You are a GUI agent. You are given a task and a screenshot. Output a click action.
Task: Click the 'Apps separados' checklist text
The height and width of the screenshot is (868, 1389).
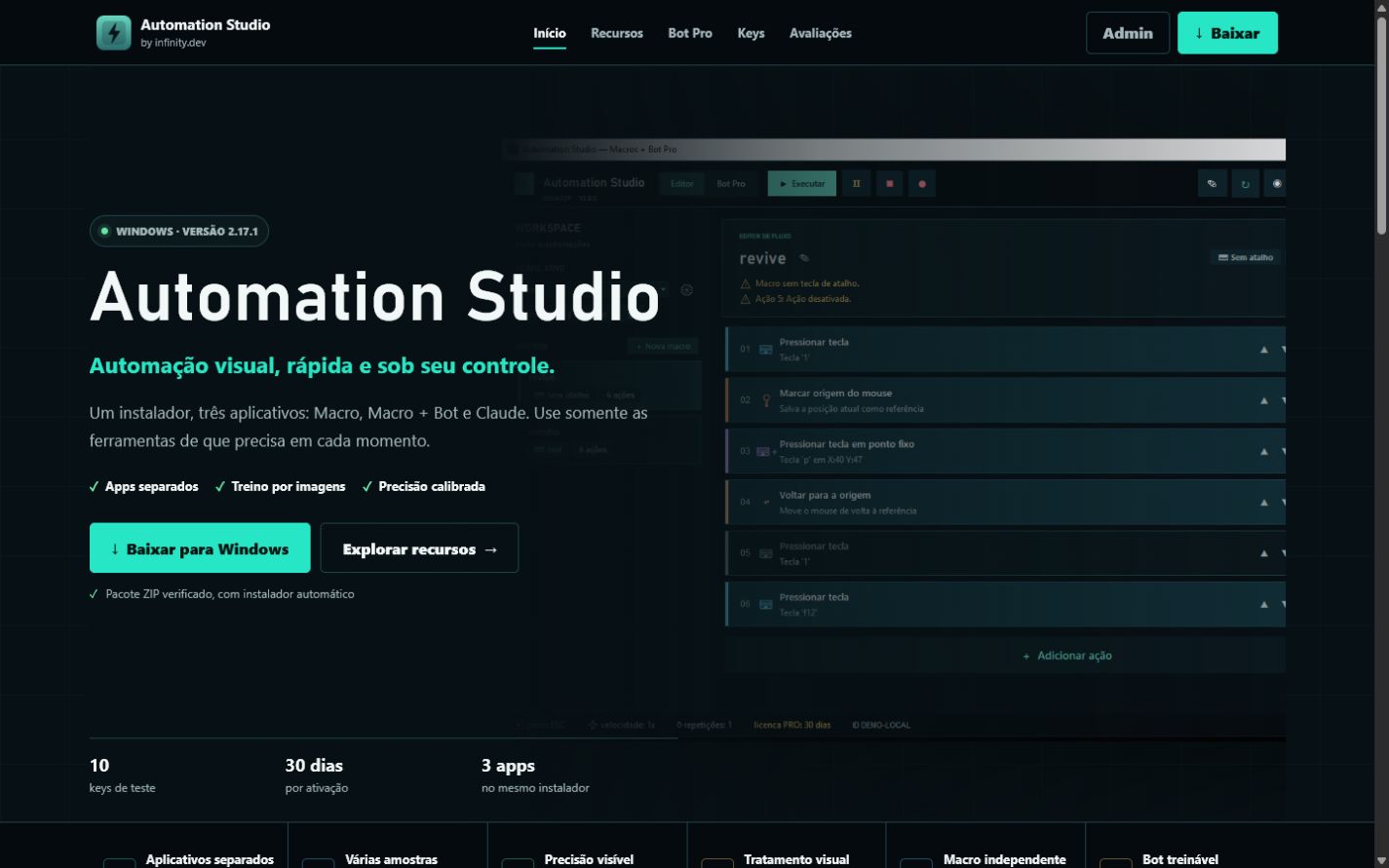click(x=151, y=486)
